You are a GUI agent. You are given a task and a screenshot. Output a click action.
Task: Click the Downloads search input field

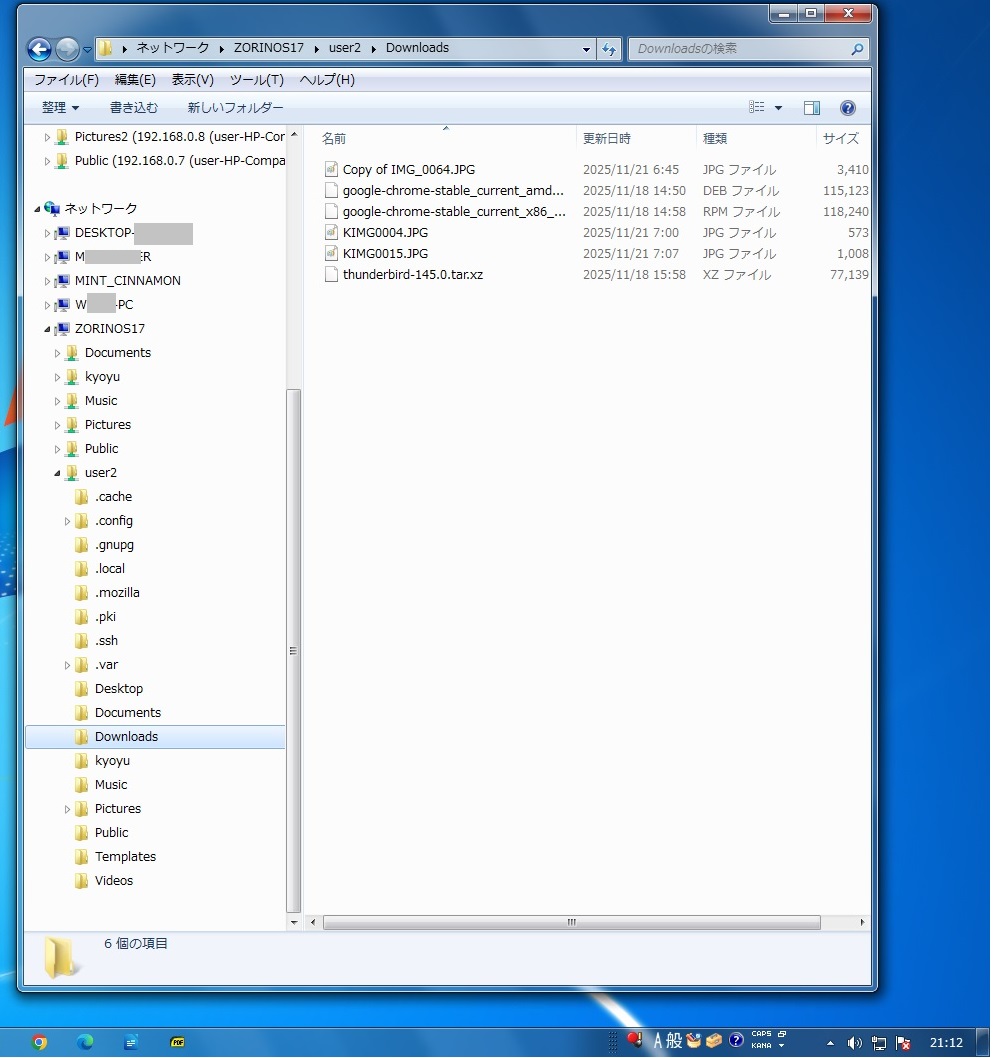740,48
